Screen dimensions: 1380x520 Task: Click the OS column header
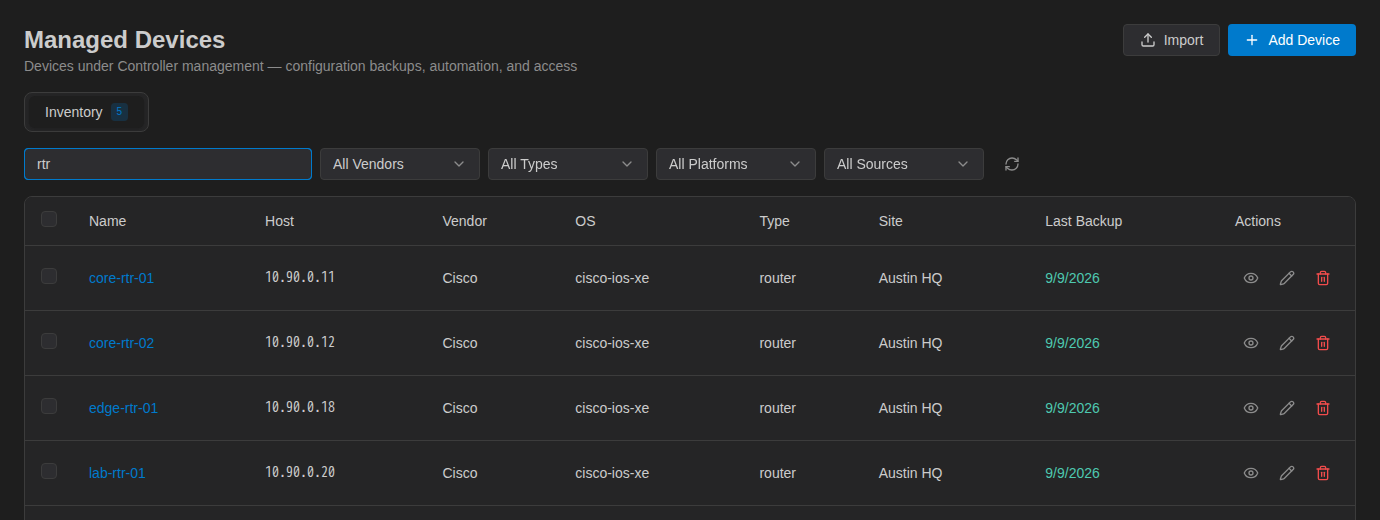click(x=585, y=221)
